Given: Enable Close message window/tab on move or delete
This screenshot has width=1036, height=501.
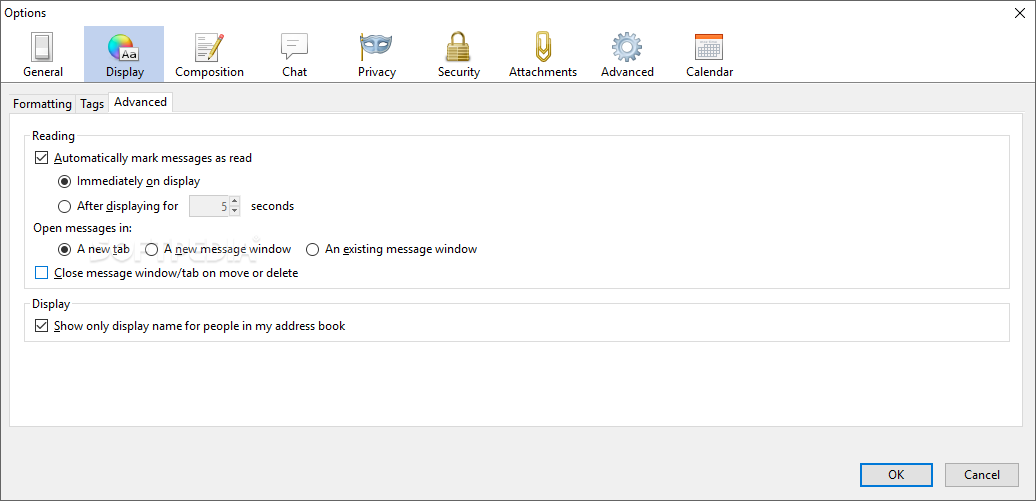Looking at the screenshot, I should (x=42, y=272).
